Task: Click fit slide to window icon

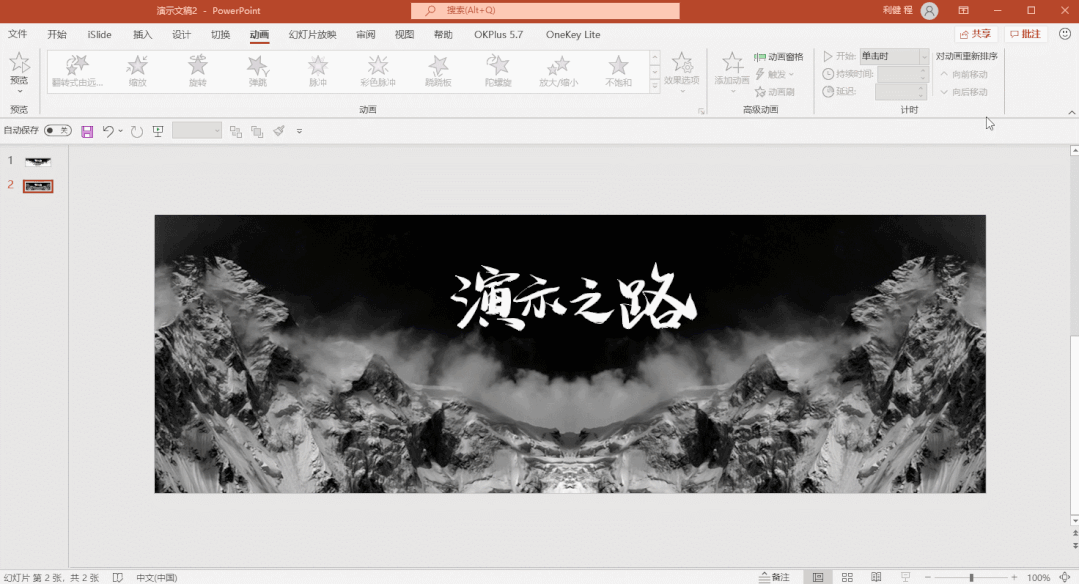Action: [x=1065, y=577]
